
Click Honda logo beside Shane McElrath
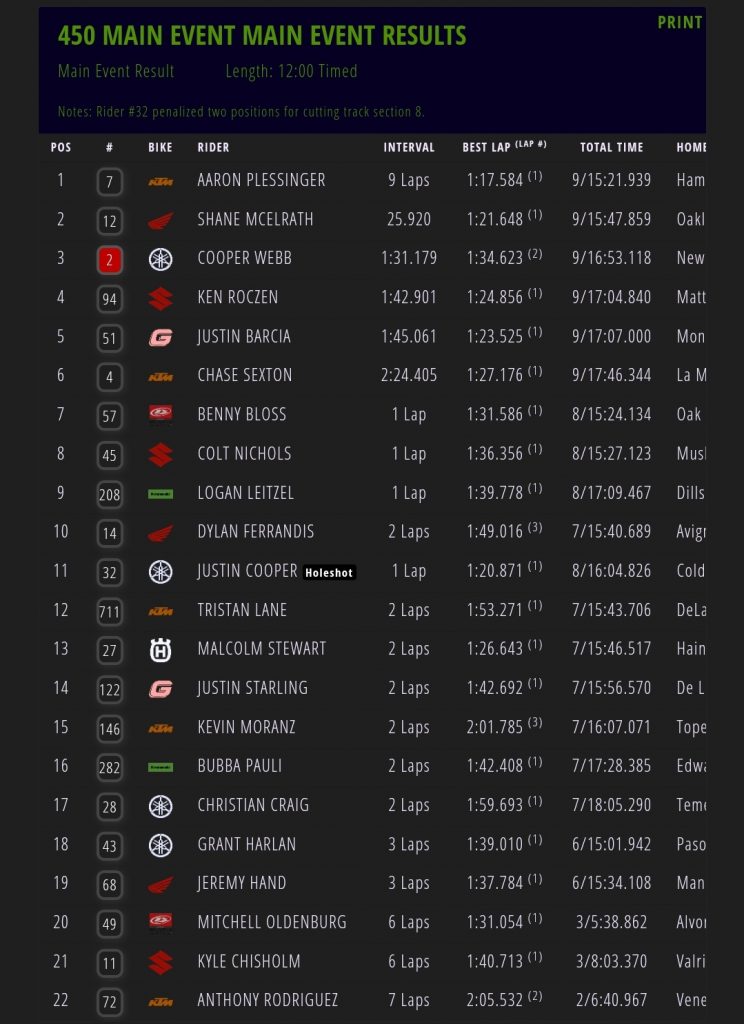point(160,220)
